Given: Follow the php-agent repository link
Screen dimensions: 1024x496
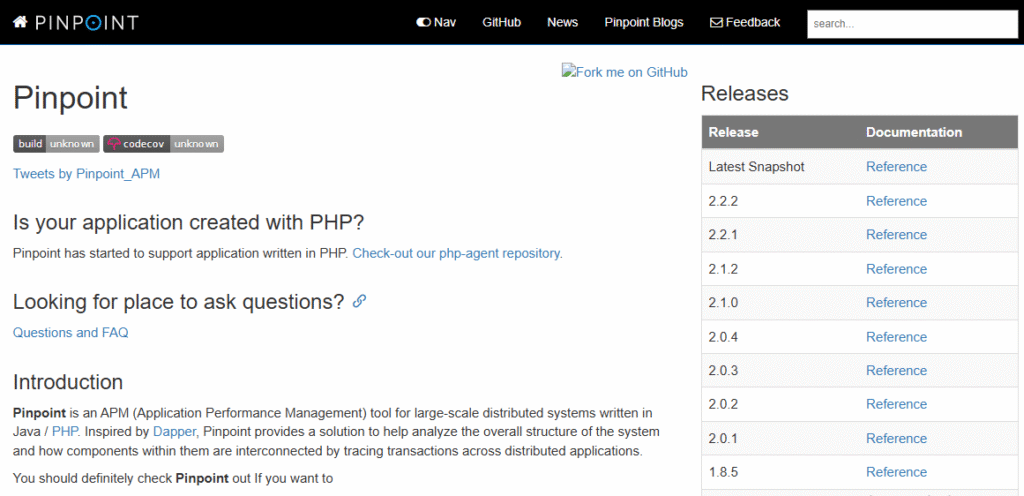Looking at the screenshot, I should 457,253.
